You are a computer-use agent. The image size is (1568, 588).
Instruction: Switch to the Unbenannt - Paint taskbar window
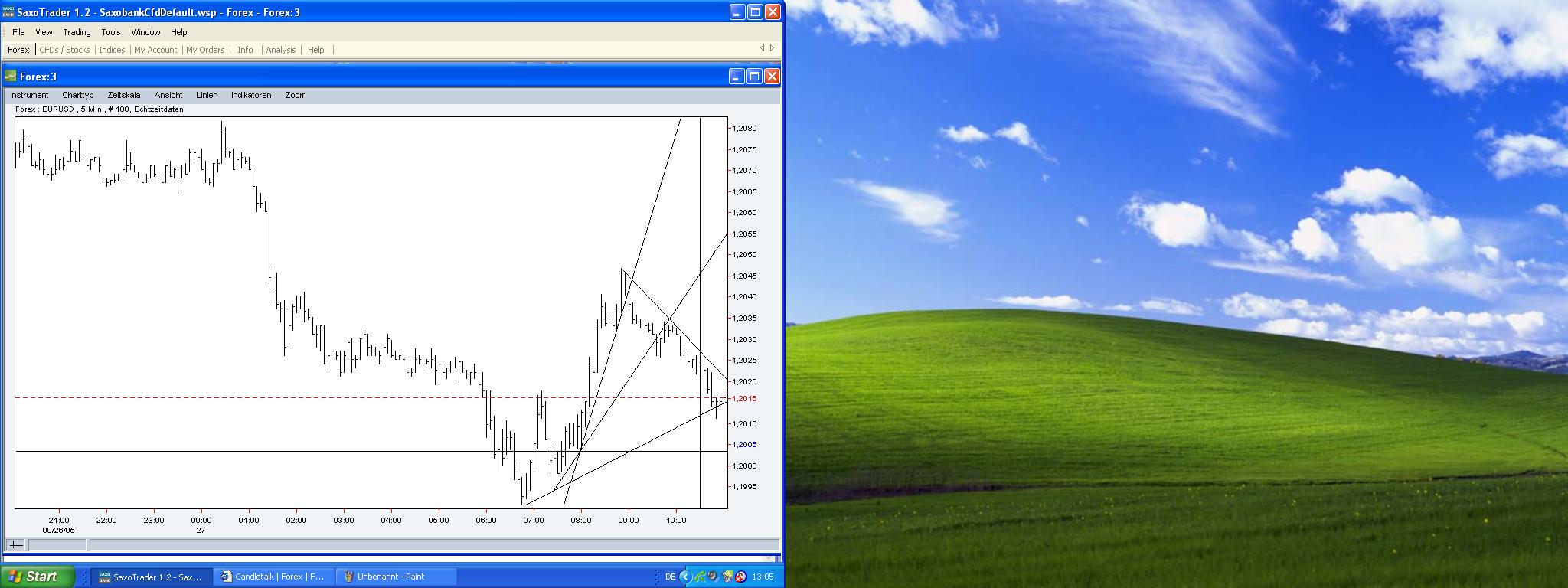pyautogui.click(x=395, y=577)
